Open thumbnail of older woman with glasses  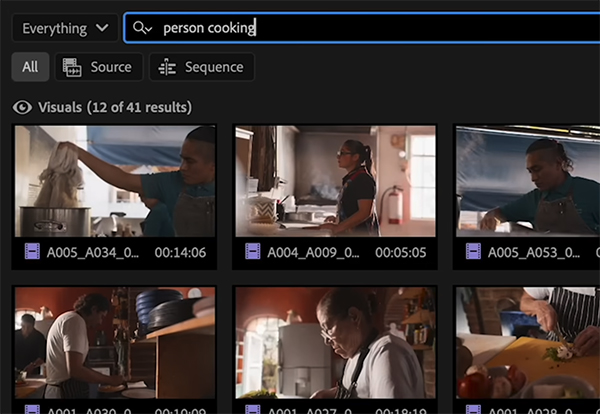335,343
